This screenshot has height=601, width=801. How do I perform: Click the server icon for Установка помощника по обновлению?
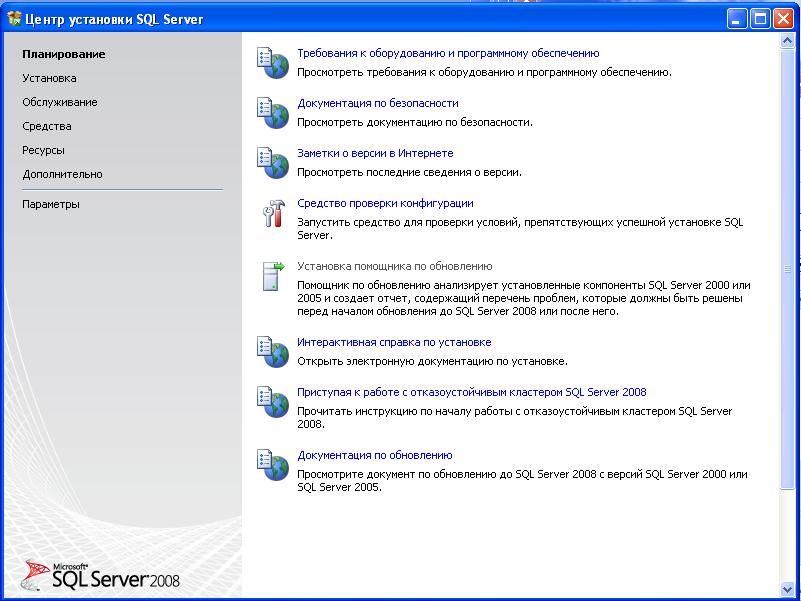click(x=273, y=276)
